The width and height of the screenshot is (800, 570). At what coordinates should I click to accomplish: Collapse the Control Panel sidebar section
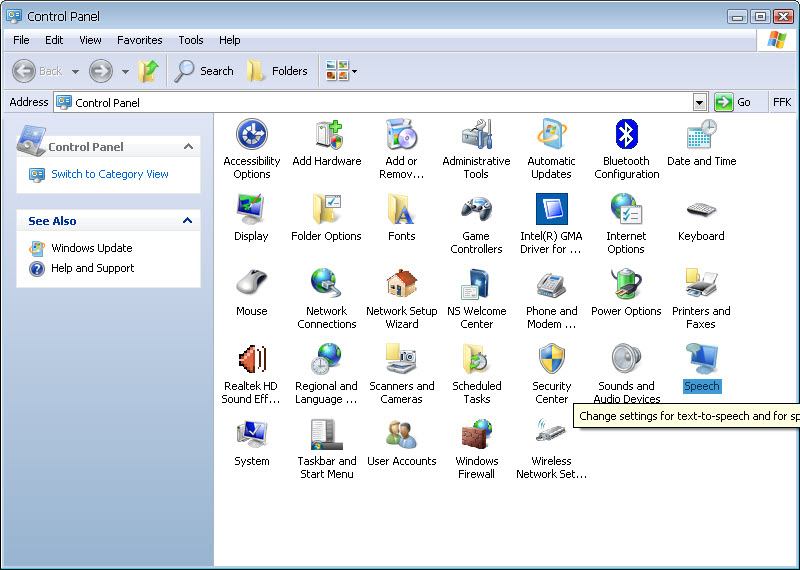(188, 147)
